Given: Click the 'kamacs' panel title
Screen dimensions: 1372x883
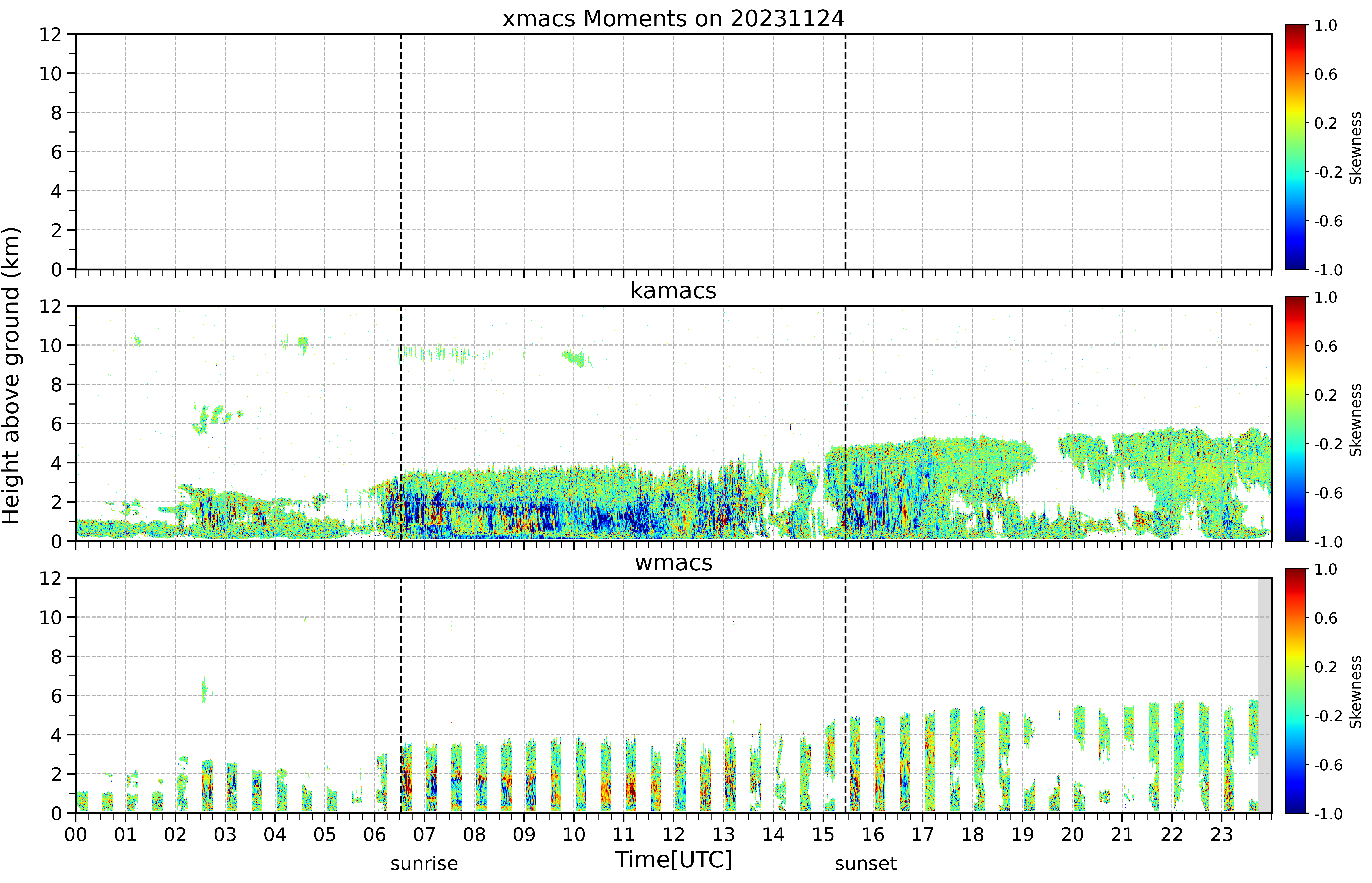Looking at the screenshot, I should tap(673, 291).
